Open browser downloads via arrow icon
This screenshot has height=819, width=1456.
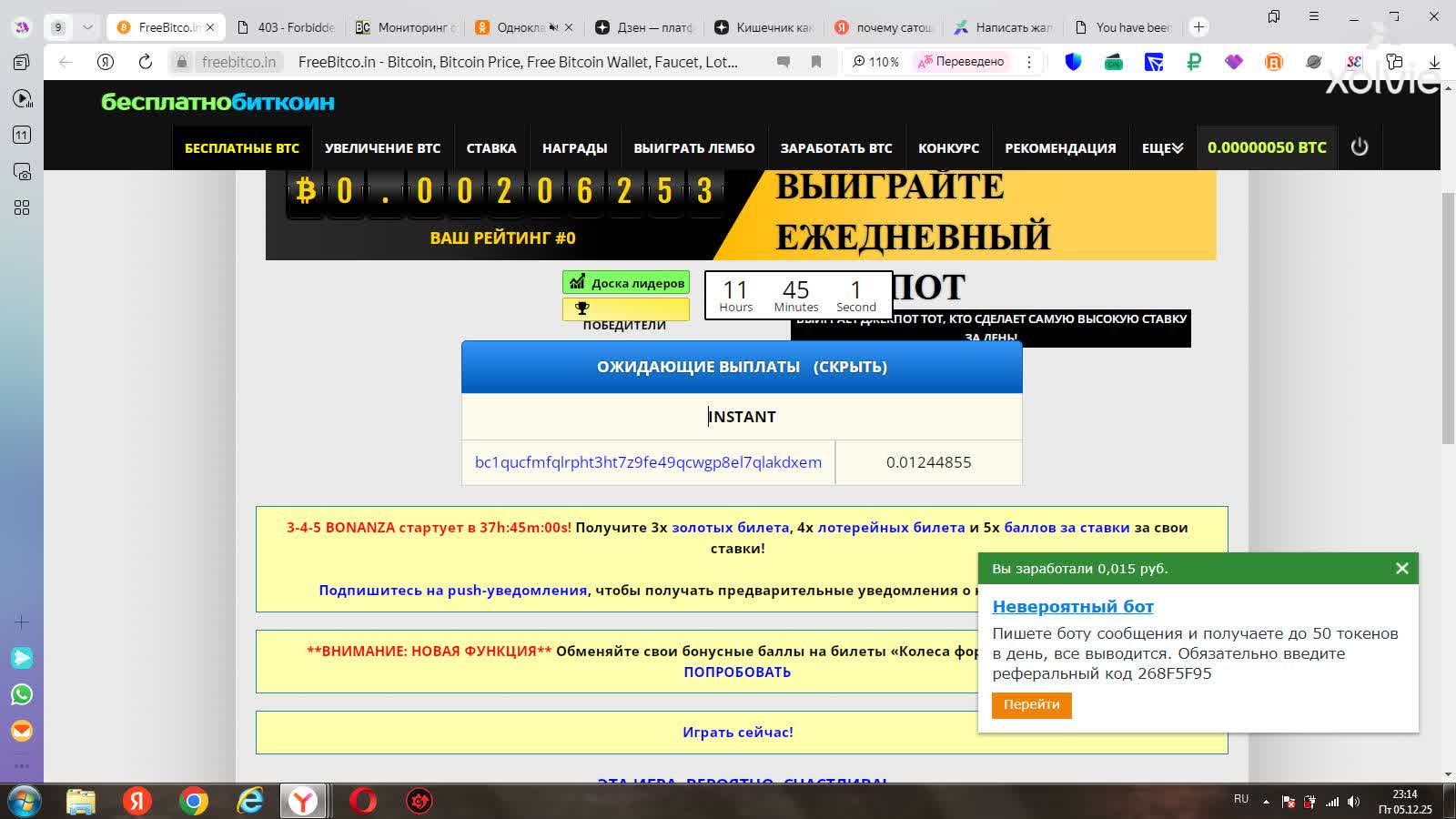pos(1435,62)
